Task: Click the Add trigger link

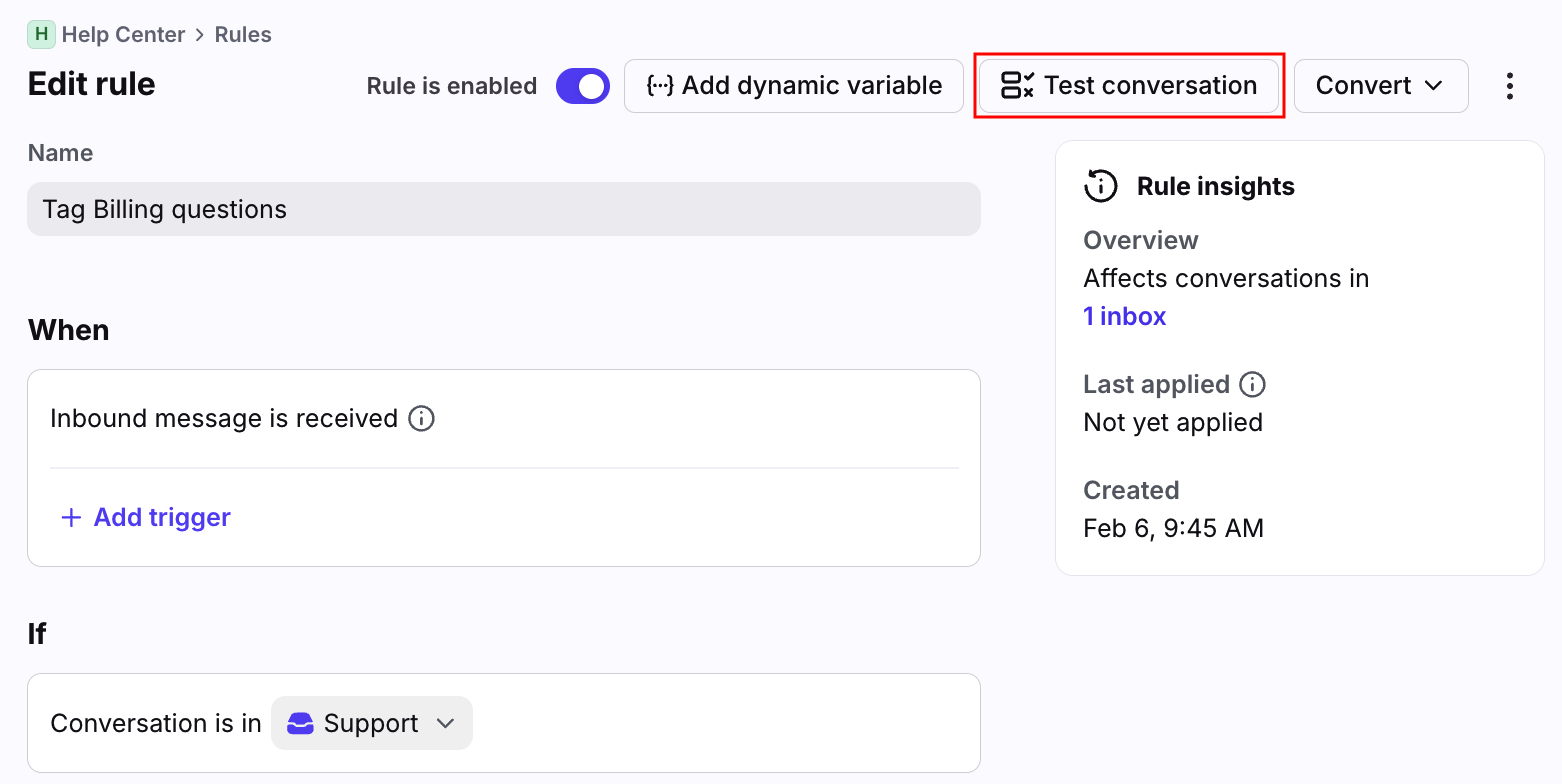Action: (x=162, y=518)
